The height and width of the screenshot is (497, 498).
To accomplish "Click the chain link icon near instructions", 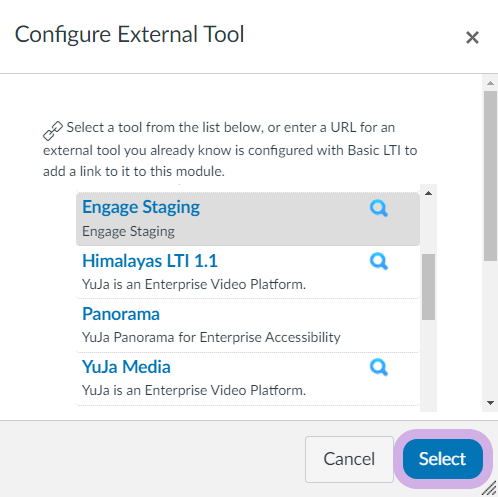I will (x=53, y=131).
